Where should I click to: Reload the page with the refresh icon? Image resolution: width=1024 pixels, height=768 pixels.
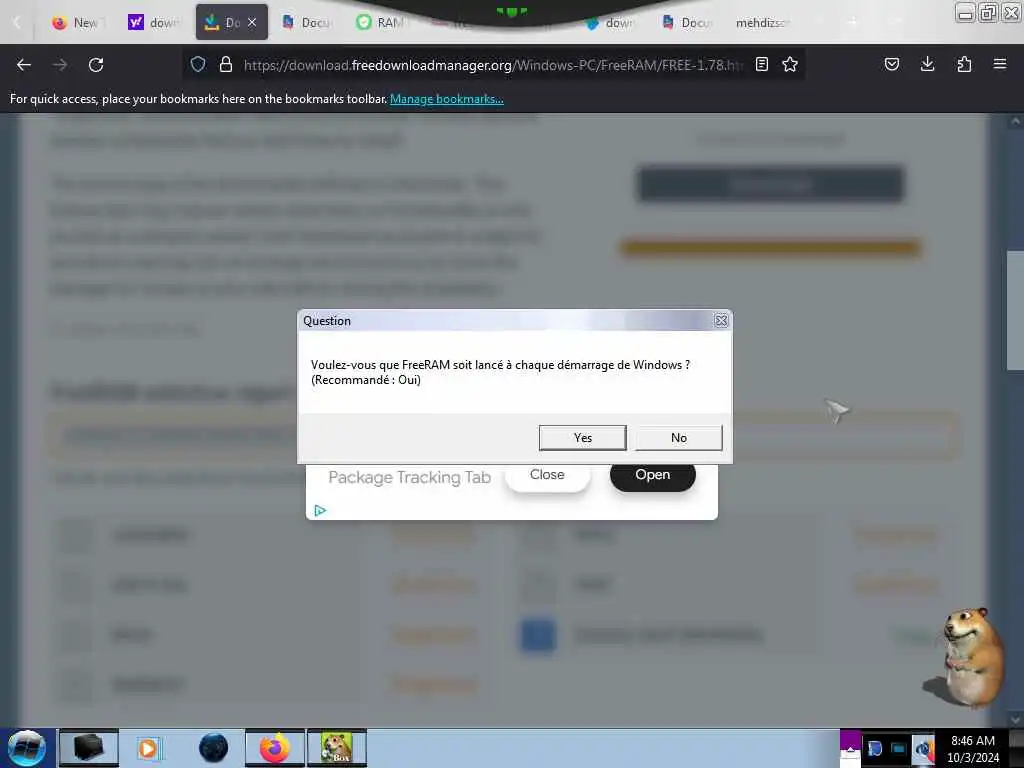[96, 65]
